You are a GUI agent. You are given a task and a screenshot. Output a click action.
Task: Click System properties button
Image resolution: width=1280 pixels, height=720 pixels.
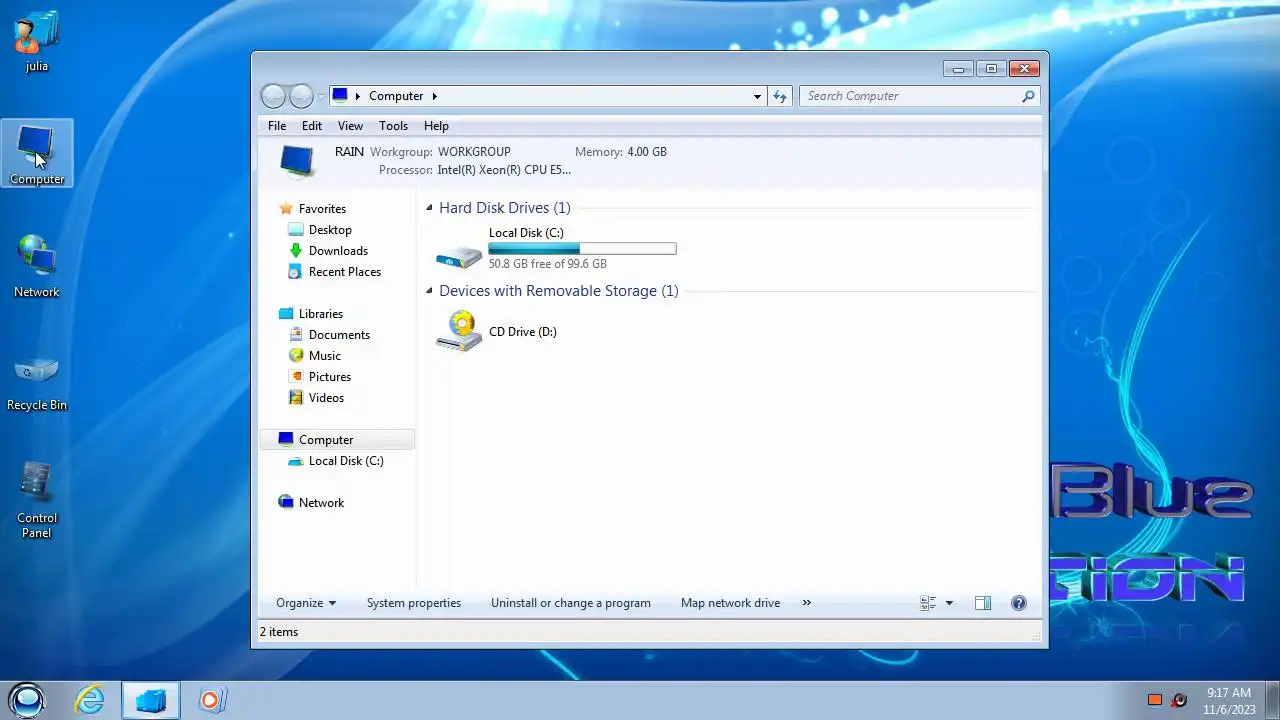coord(414,603)
